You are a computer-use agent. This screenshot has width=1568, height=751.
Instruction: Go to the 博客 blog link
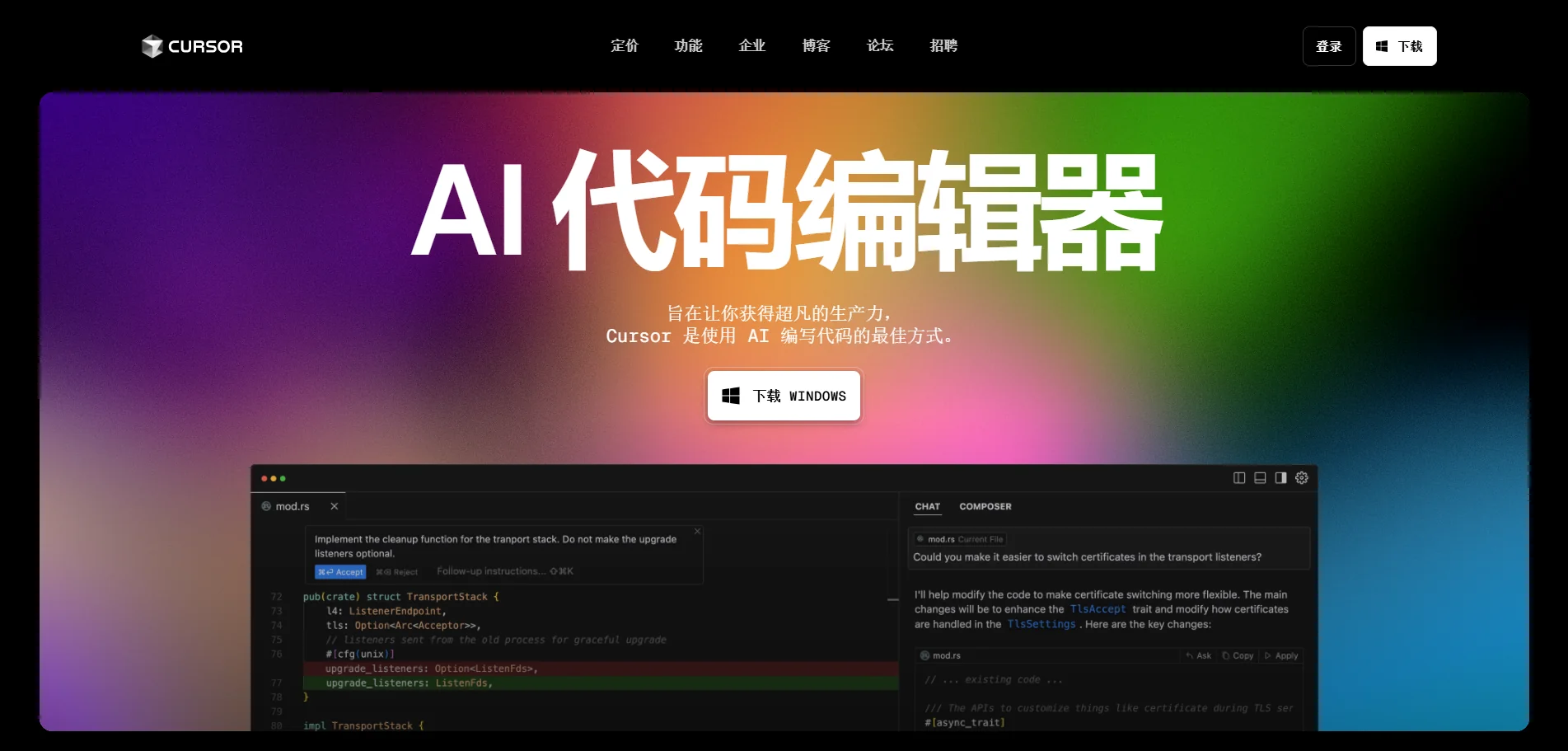tap(816, 46)
